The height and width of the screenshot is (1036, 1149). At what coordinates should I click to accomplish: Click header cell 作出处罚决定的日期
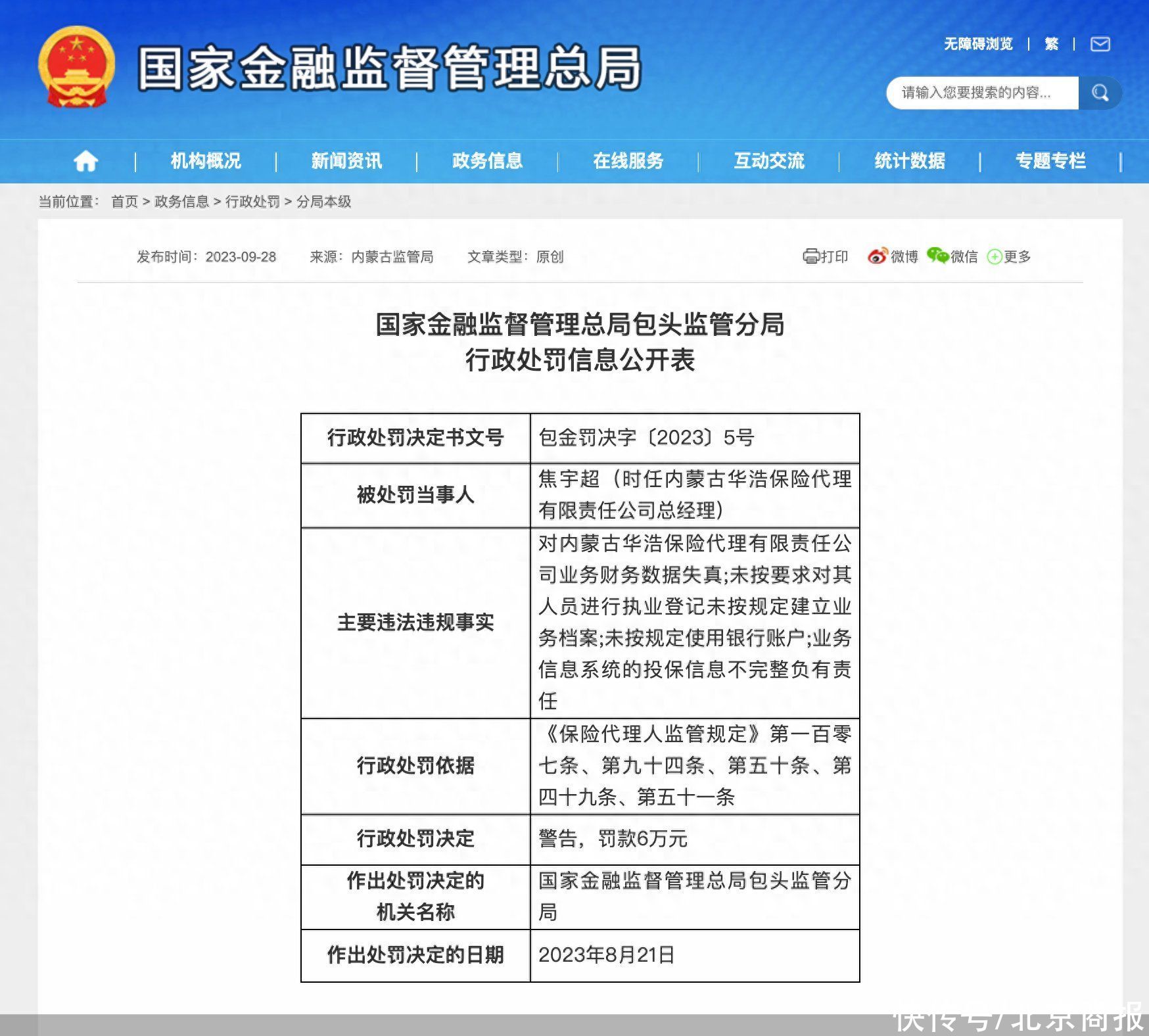coord(415,955)
